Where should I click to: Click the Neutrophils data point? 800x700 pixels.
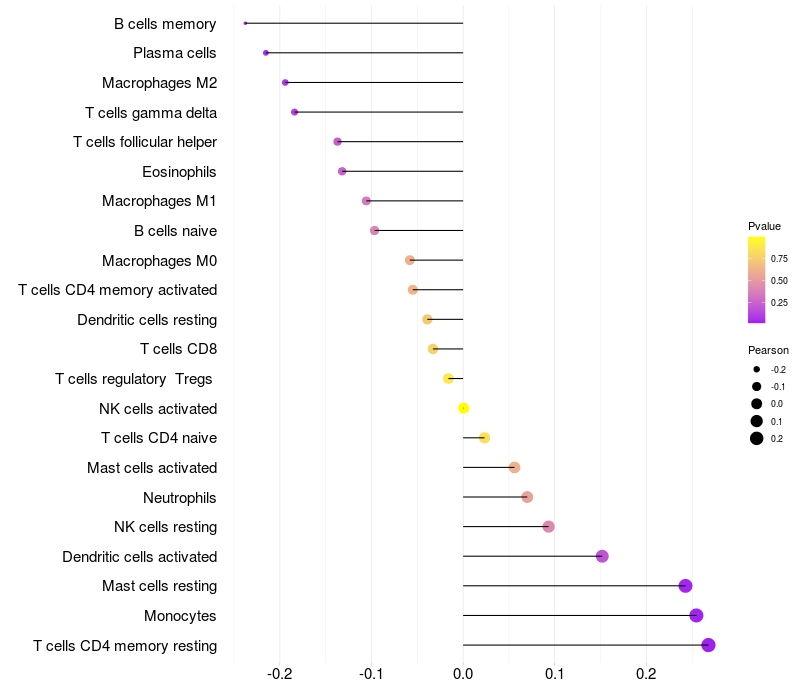527,497
